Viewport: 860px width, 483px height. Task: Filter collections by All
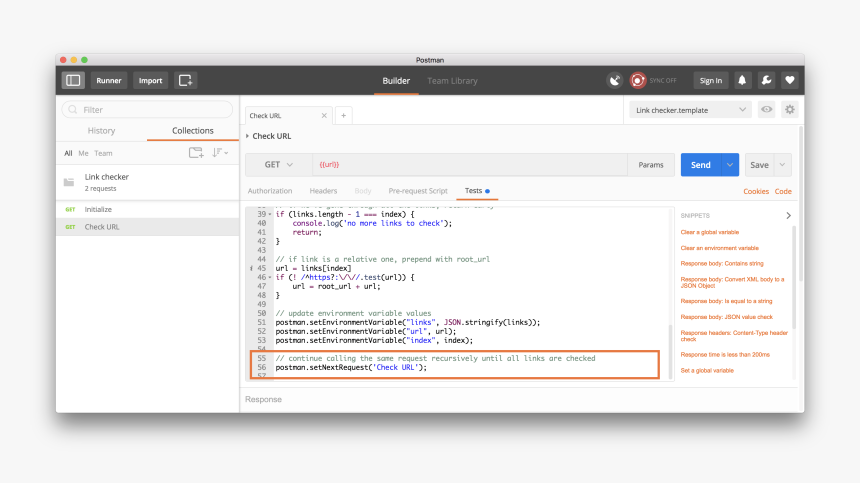point(68,153)
